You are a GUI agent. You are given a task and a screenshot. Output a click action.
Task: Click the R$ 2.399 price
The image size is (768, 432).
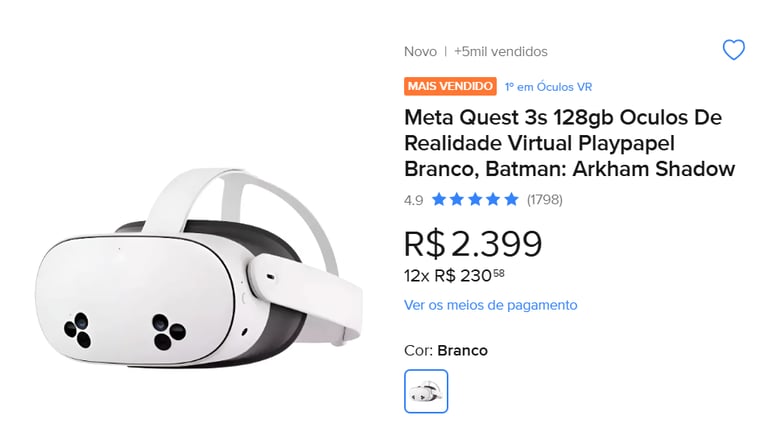click(473, 243)
